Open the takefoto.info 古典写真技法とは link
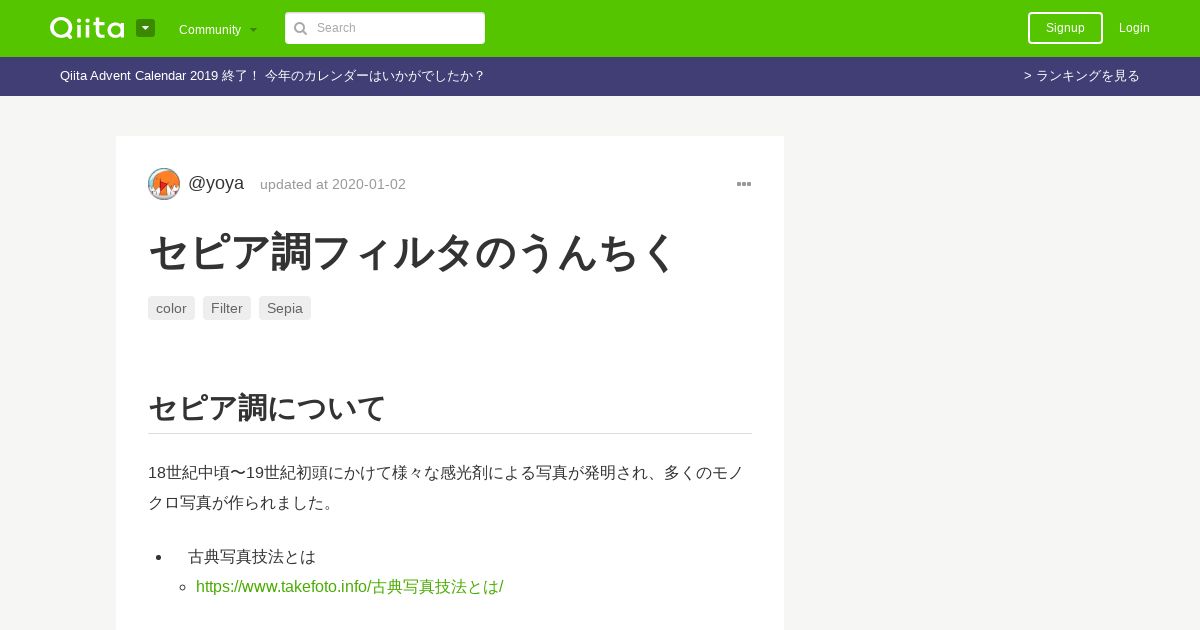Screen dimensions: 1200x630 pyautogui.click(x=350, y=587)
